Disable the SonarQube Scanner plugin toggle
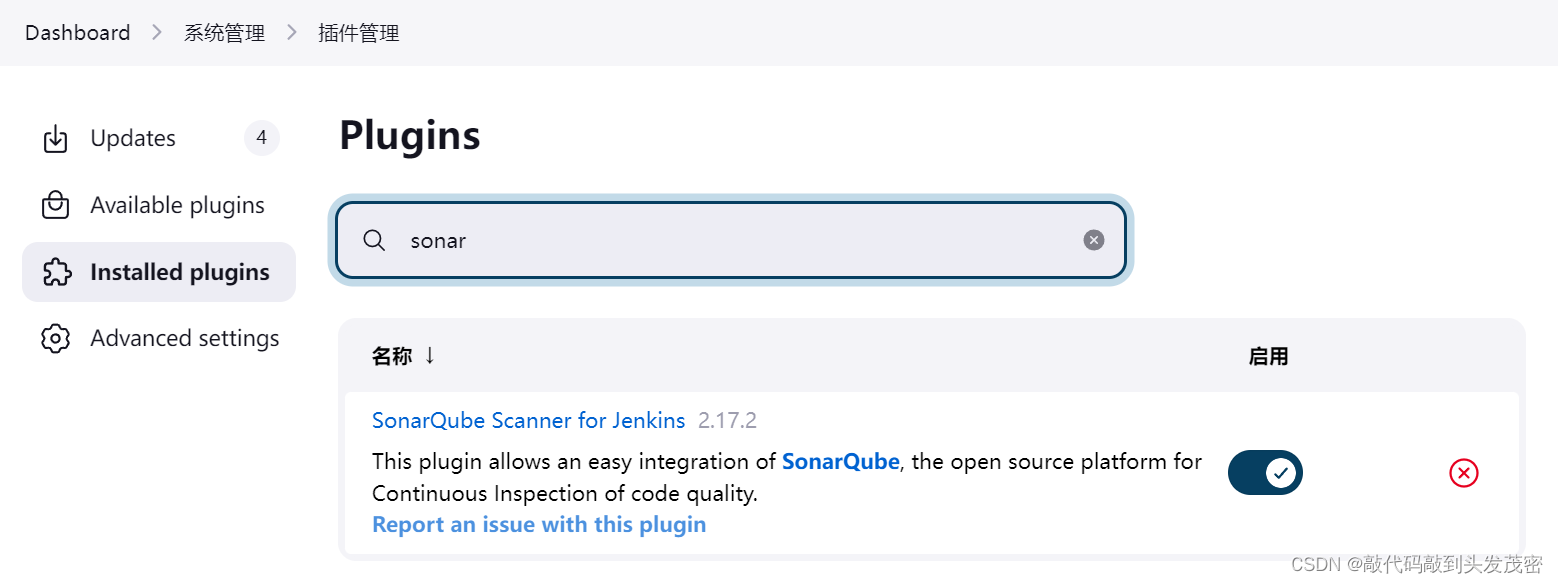 click(x=1265, y=473)
